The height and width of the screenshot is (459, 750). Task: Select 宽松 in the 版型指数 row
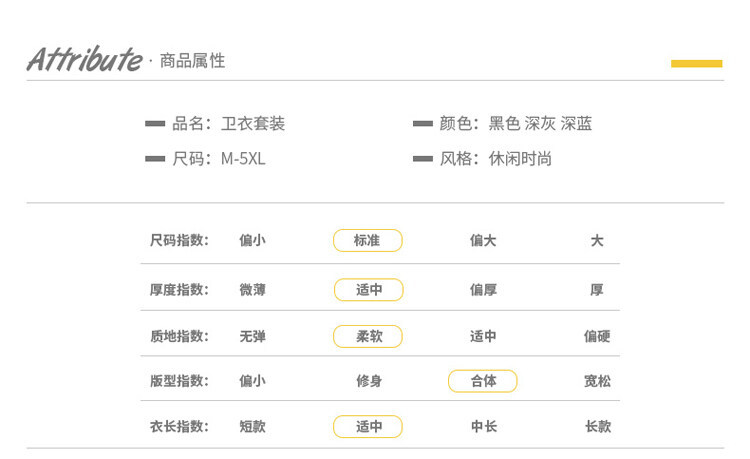[x=597, y=381]
